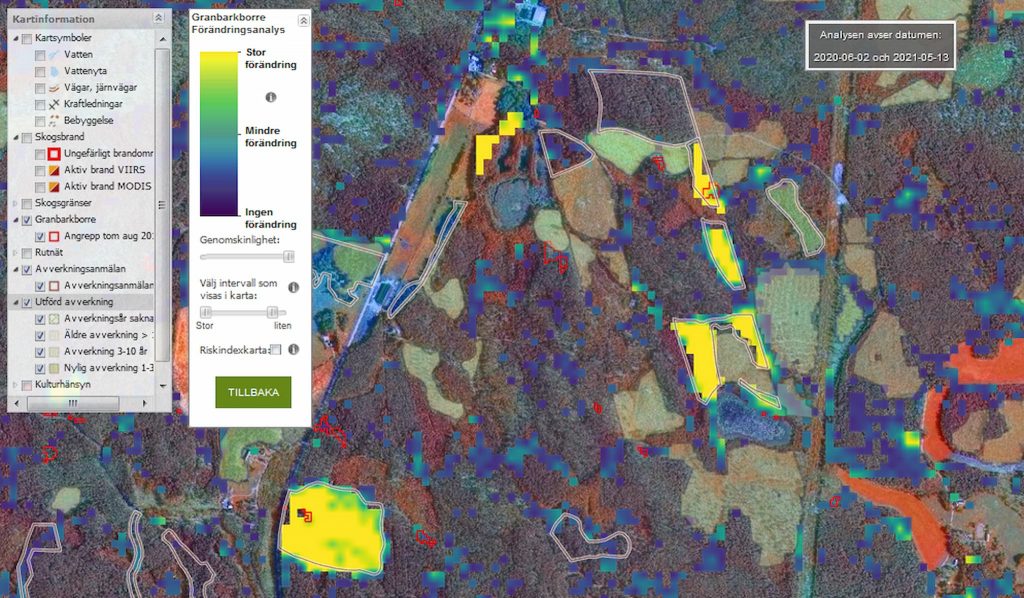
Task: Click the Kraftledningar power line symbol icon
Action: [54, 104]
